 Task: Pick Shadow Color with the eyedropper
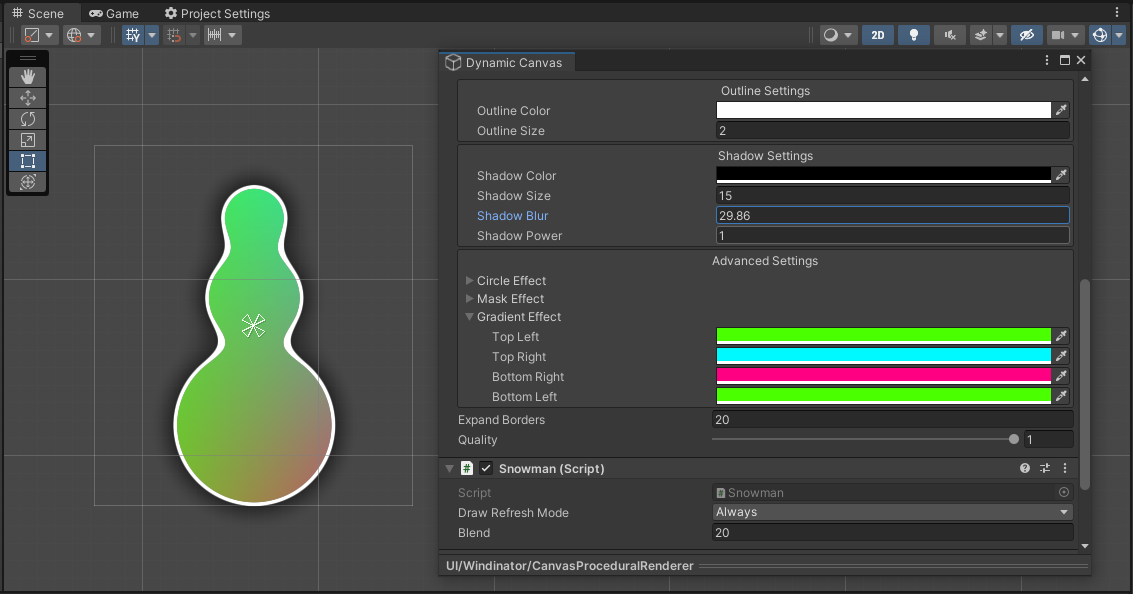pos(1061,175)
